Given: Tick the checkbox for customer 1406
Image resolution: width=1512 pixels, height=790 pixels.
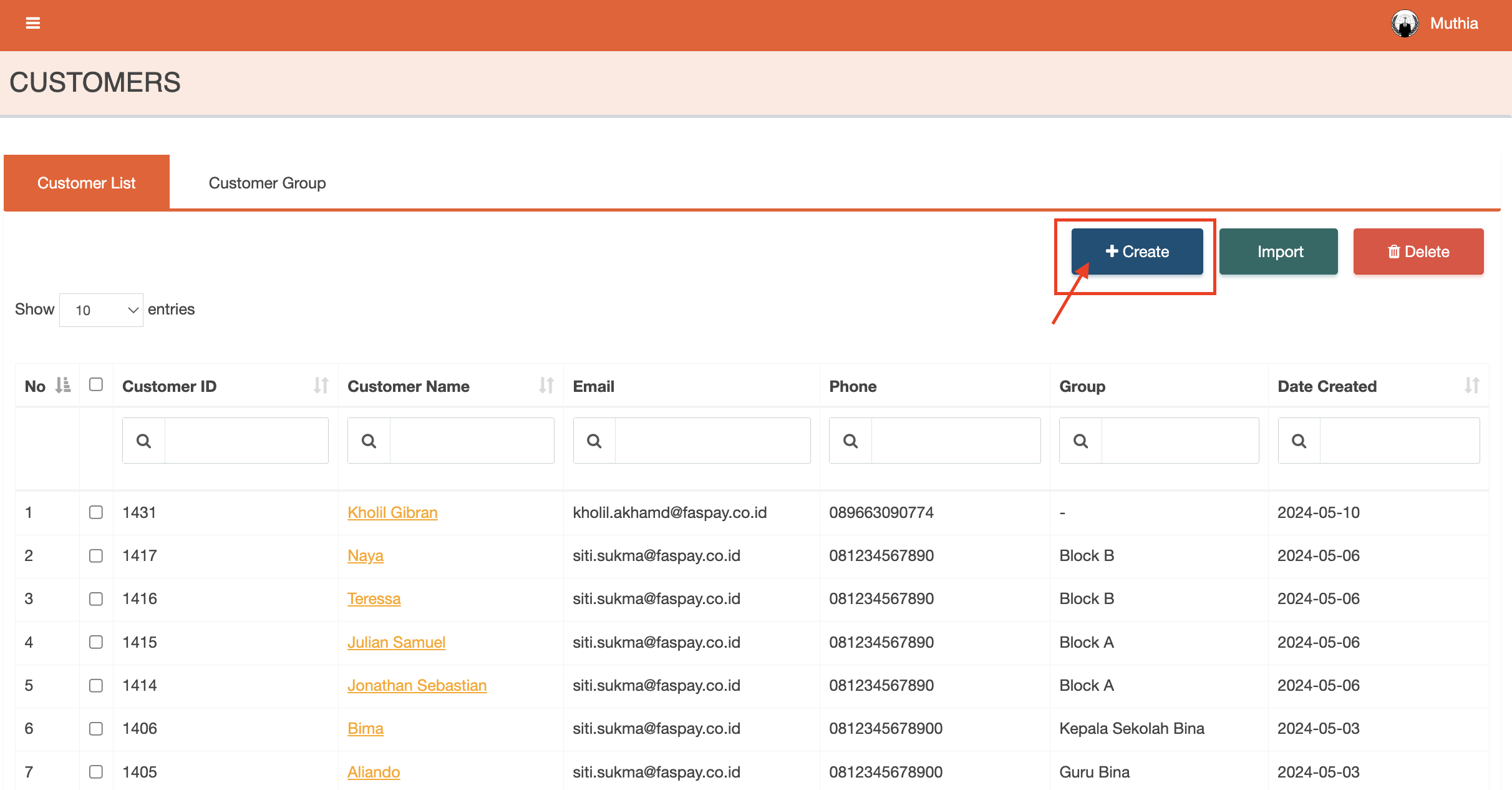Looking at the screenshot, I should [96, 728].
